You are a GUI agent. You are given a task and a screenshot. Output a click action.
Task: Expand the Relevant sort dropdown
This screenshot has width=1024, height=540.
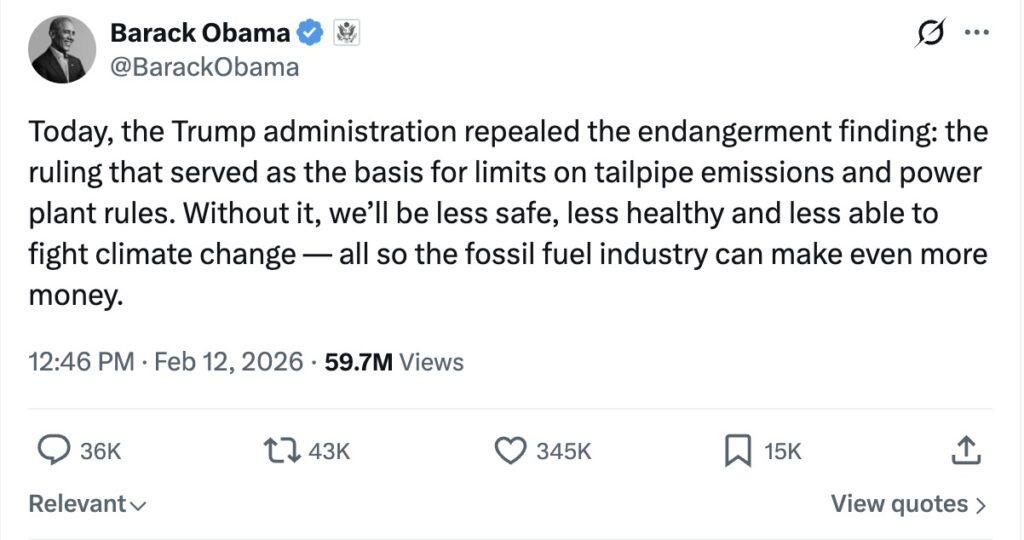87,505
